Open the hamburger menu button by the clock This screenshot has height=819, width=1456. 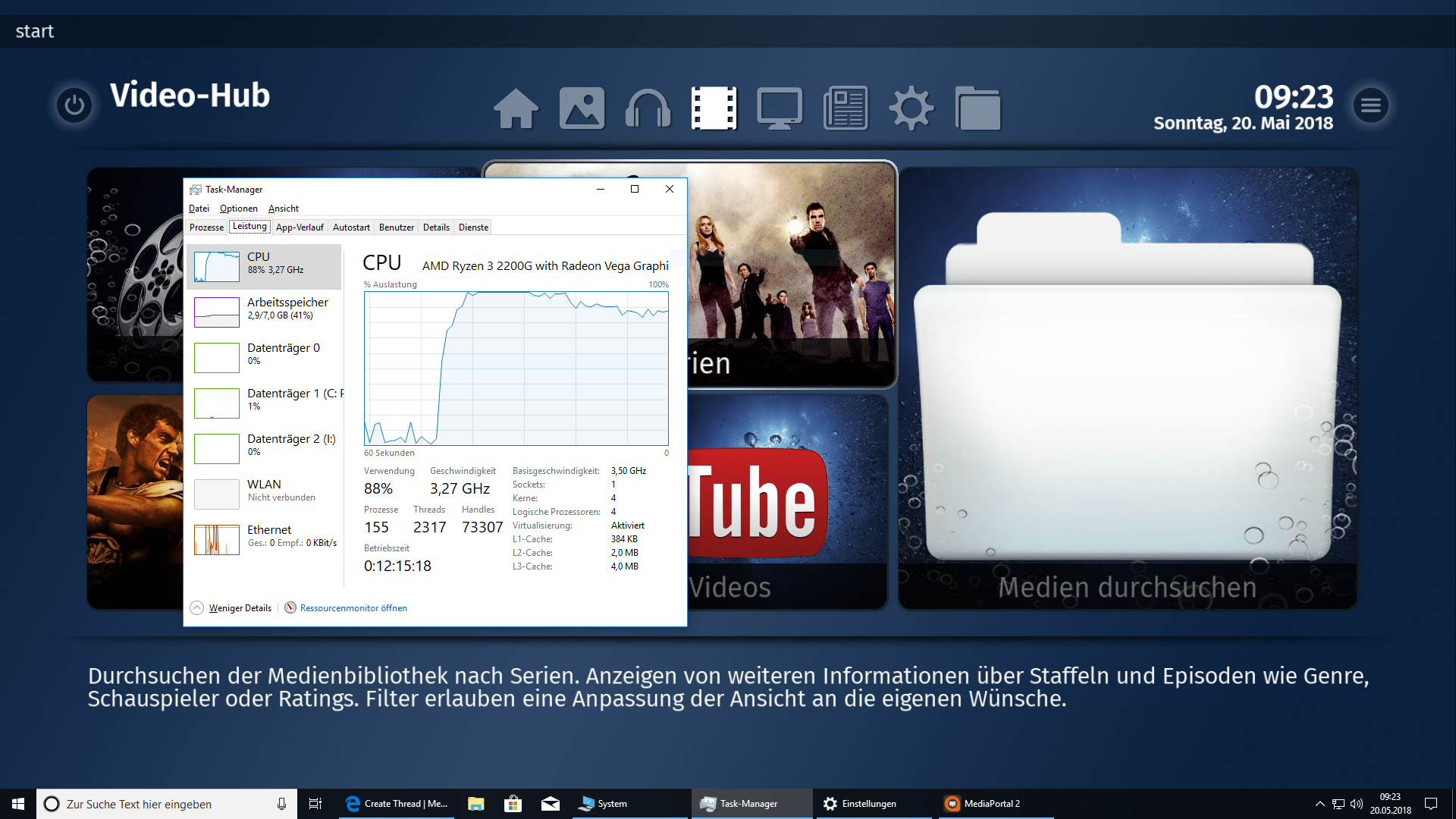point(1370,105)
